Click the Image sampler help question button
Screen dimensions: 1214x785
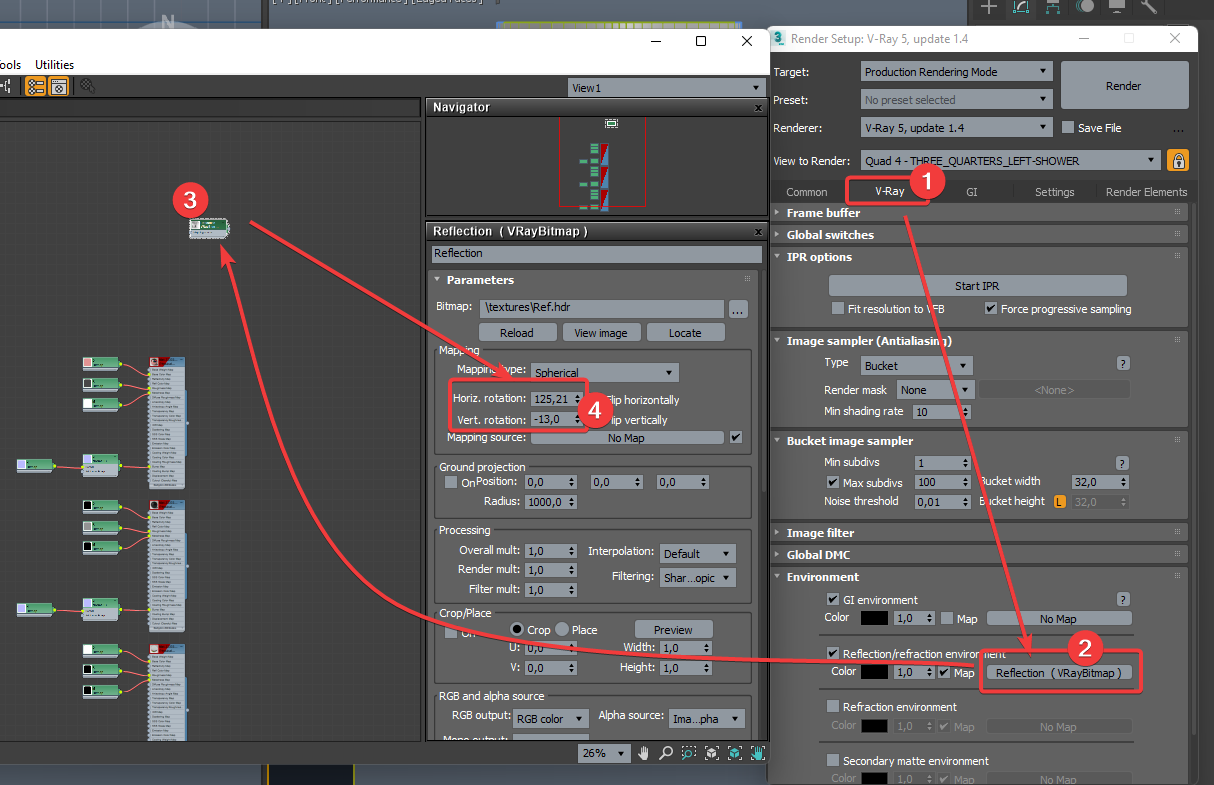tap(1123, 364)
